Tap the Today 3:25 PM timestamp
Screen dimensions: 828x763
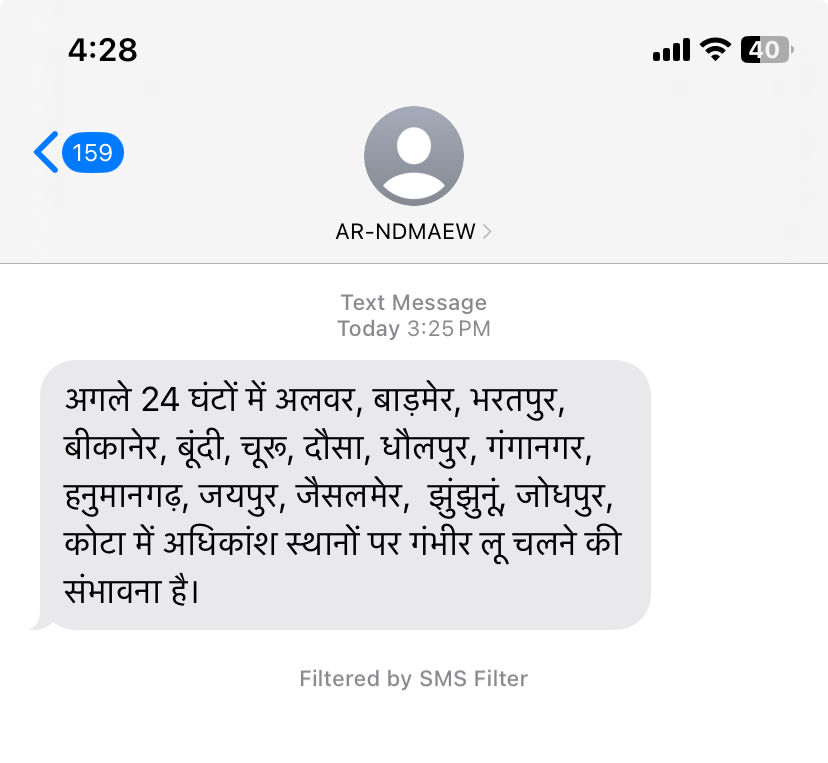pyautogui.click(x=414, y=328)
